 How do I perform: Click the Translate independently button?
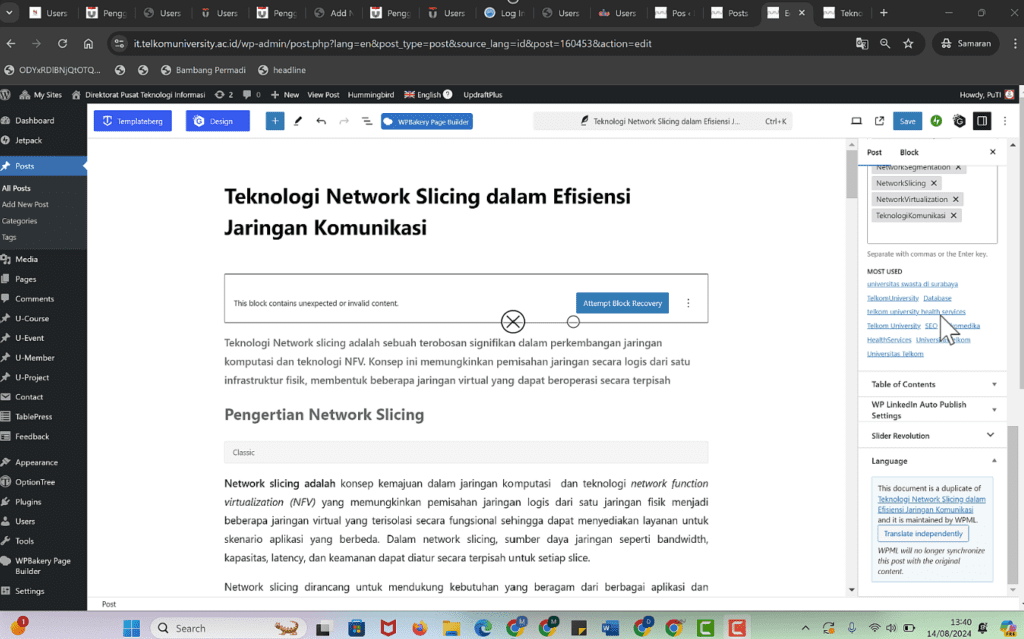[x=922, y=533]
